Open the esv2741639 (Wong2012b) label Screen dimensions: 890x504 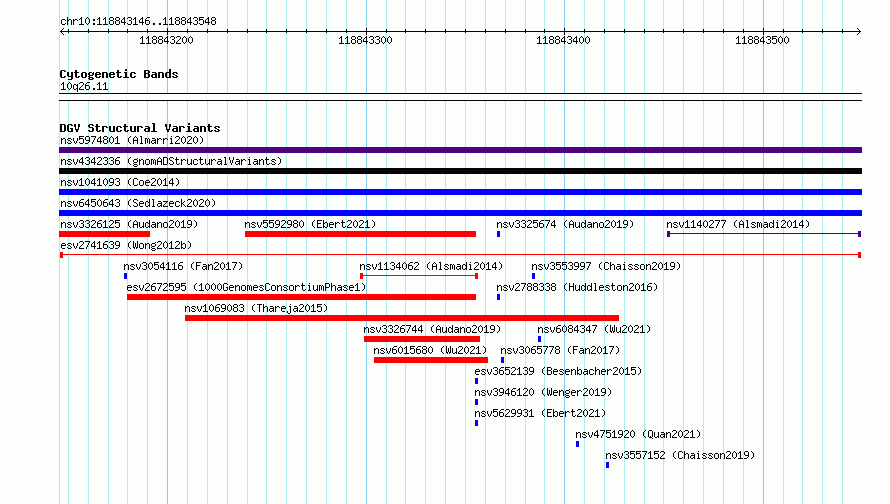coord(126,245)
